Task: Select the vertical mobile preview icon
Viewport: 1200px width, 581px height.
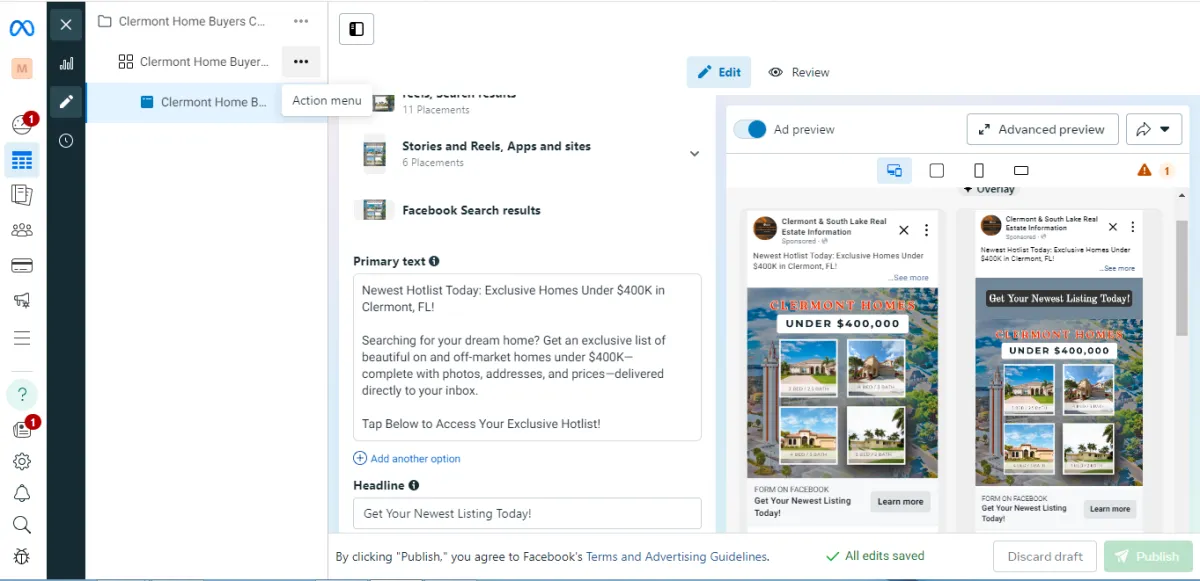Action: click(979, 170)
